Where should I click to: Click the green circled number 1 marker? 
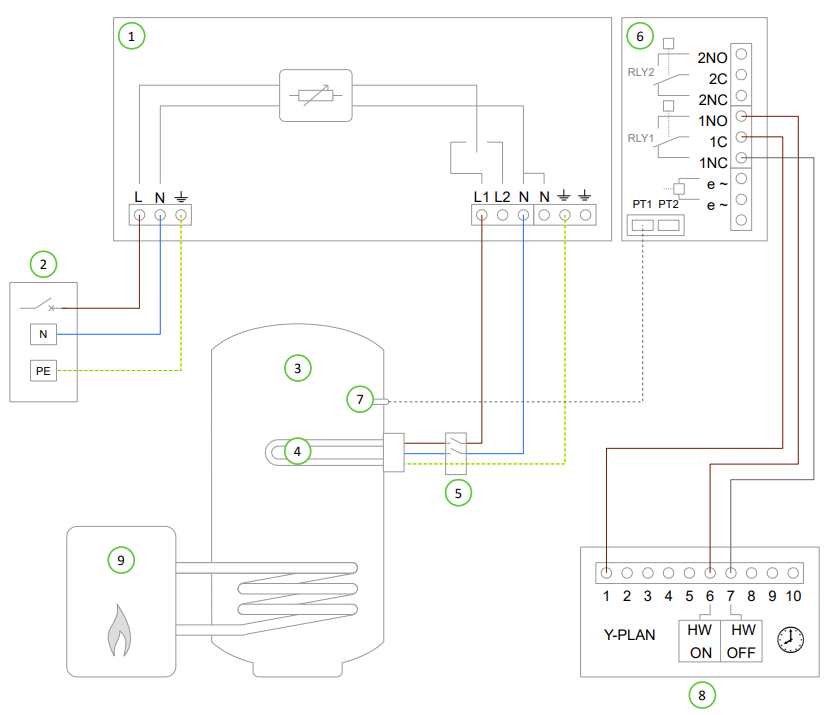click(x=131, y=36)
